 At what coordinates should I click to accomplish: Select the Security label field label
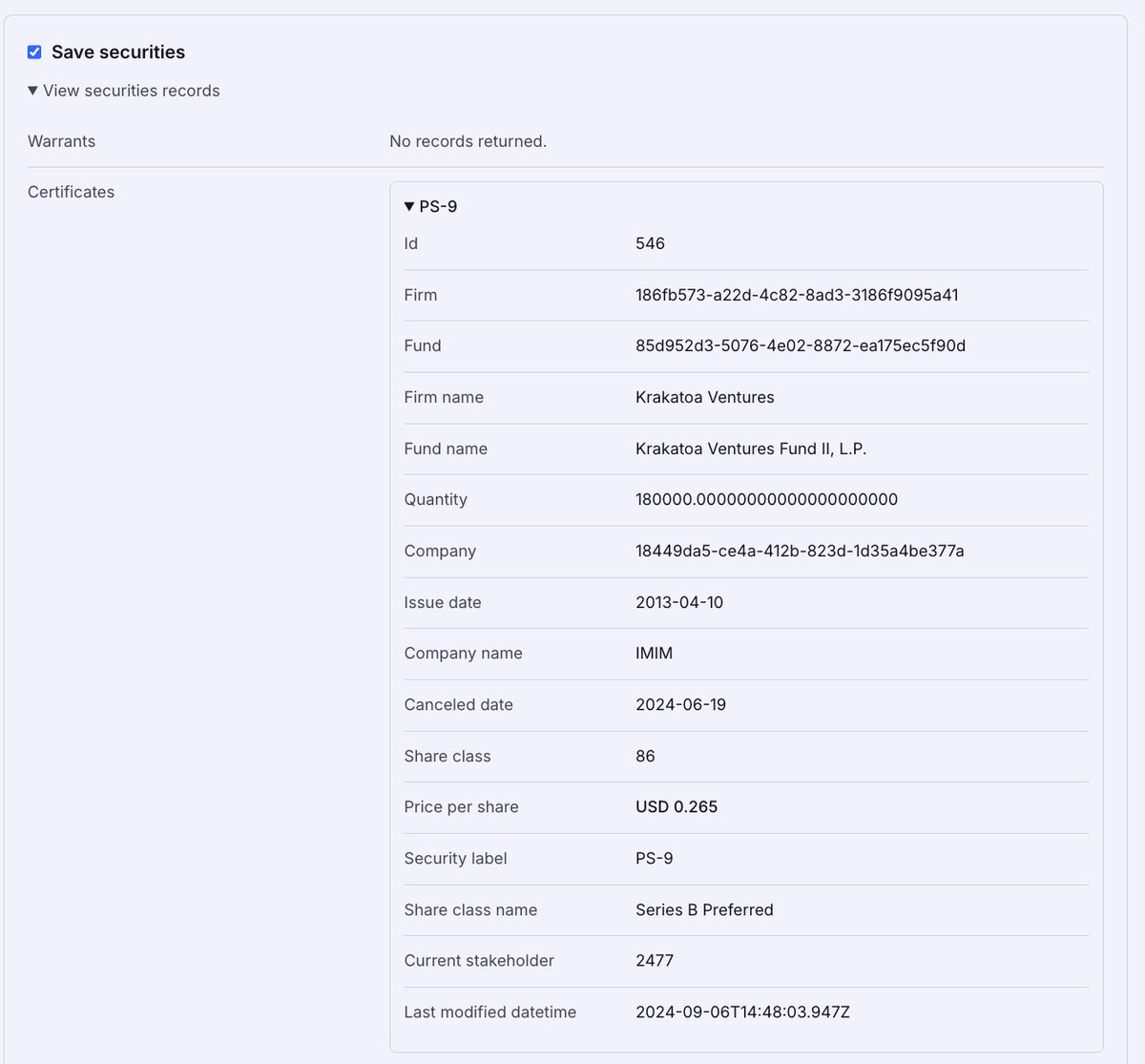pos(455,858)
